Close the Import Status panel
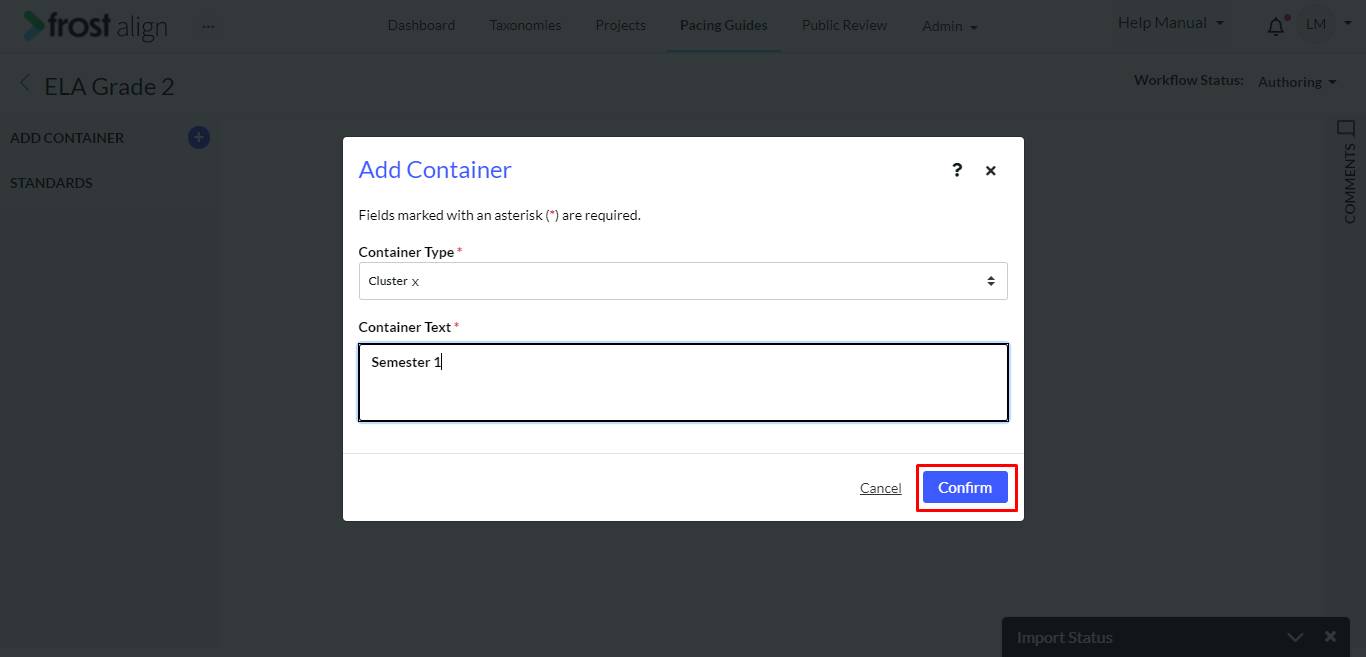The height and width of the screenshot is (657, 1366). 1330,637
